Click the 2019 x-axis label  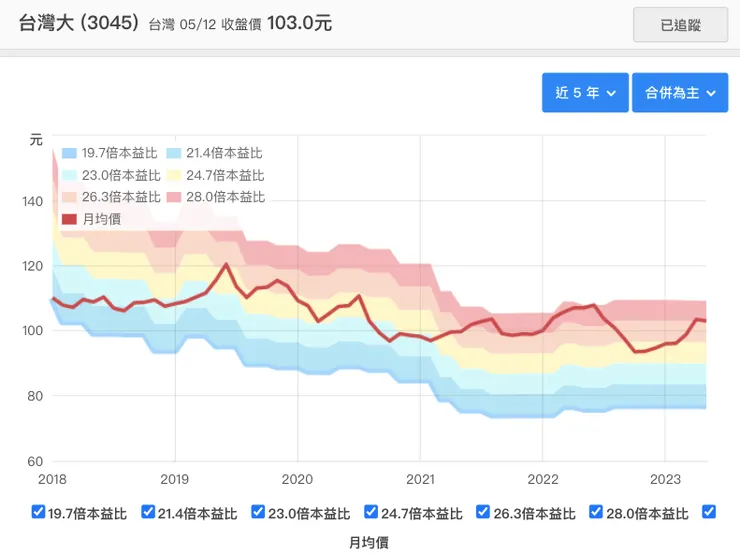click(x=175, y=480)
